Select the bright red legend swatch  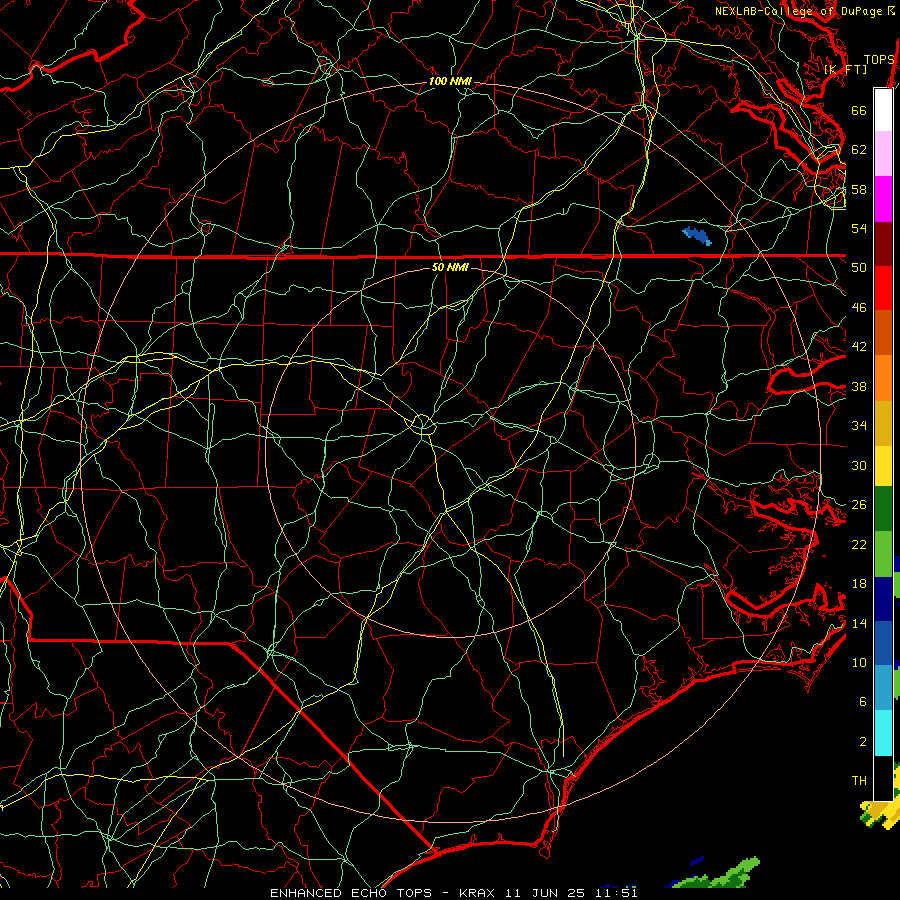[x=883, y=288]
